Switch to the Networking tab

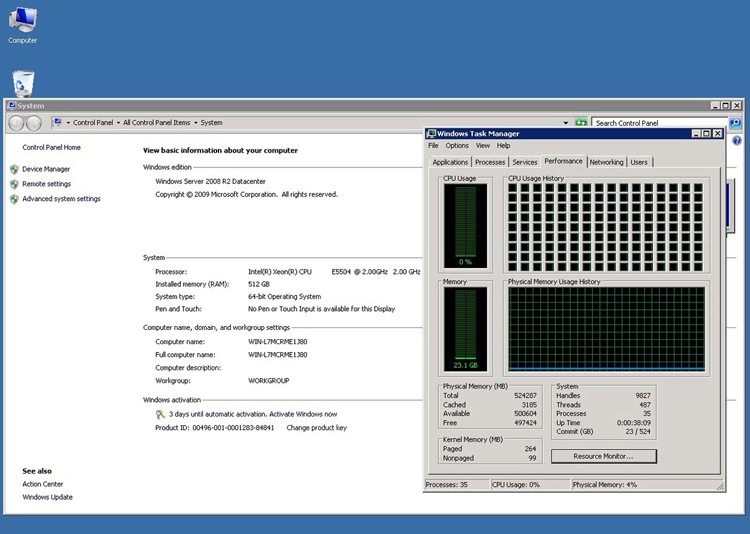click(x=607, y=162)
